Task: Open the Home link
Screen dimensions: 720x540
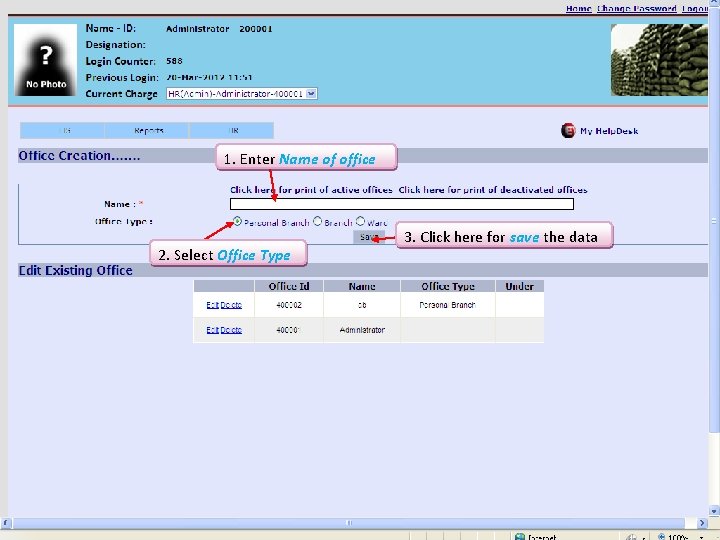Action: (x=579, y=8)
